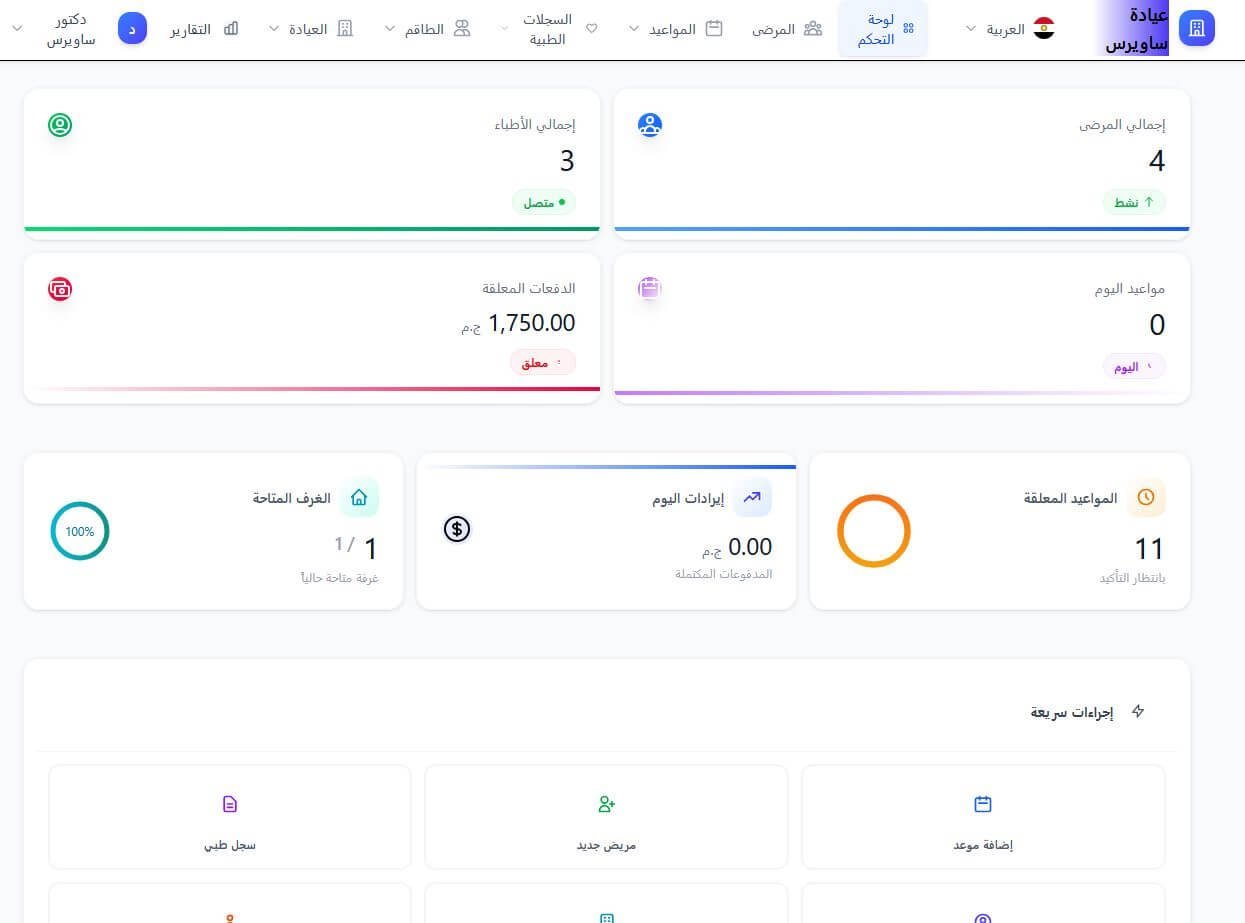Click the purple document icon in سجل طبي
The image size is (1245, 923).
tap(230, 804)
